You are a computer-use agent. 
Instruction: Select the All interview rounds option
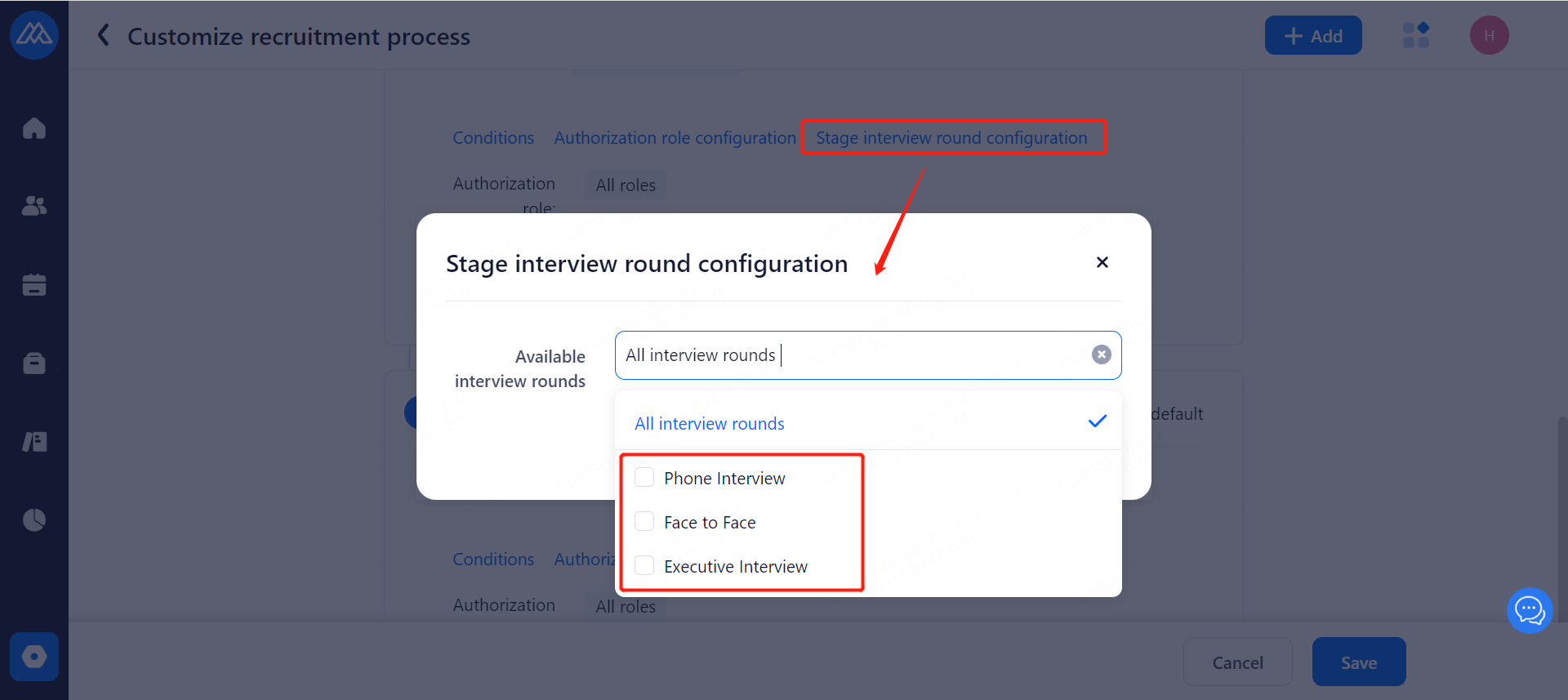point(710,423)
